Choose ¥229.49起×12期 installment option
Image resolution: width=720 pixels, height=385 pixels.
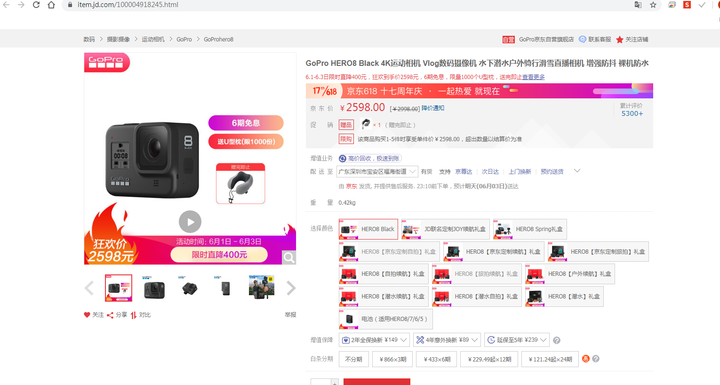coord(489,359)
